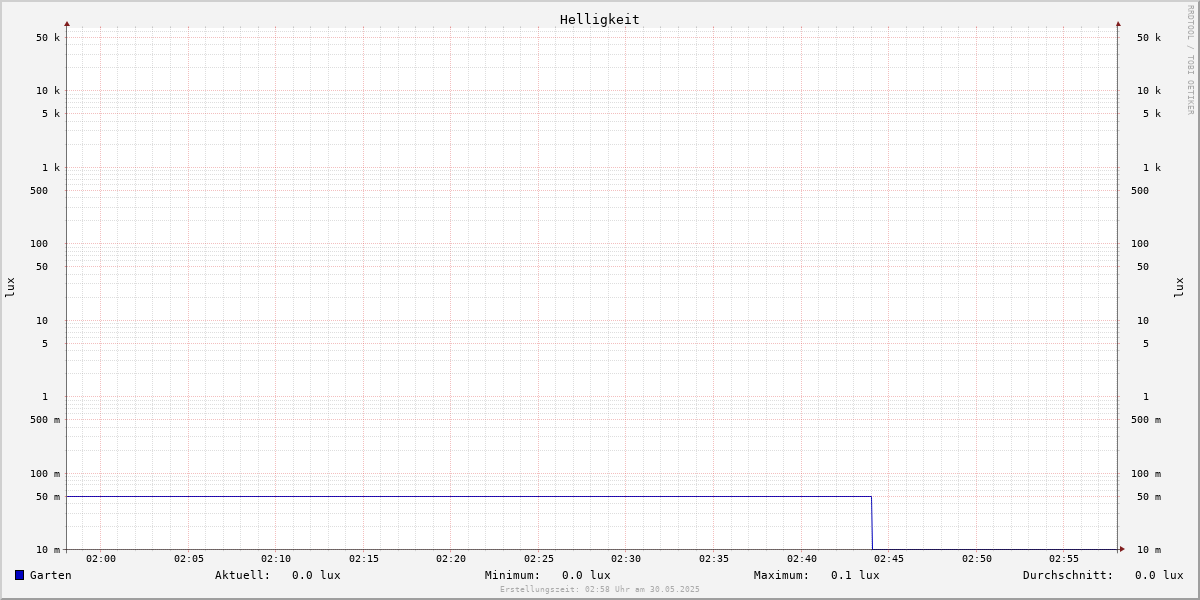This screenshot has height=600, width=1200.
Task: Click the 02:00 time axis label
Action: [x=101, y=559]
